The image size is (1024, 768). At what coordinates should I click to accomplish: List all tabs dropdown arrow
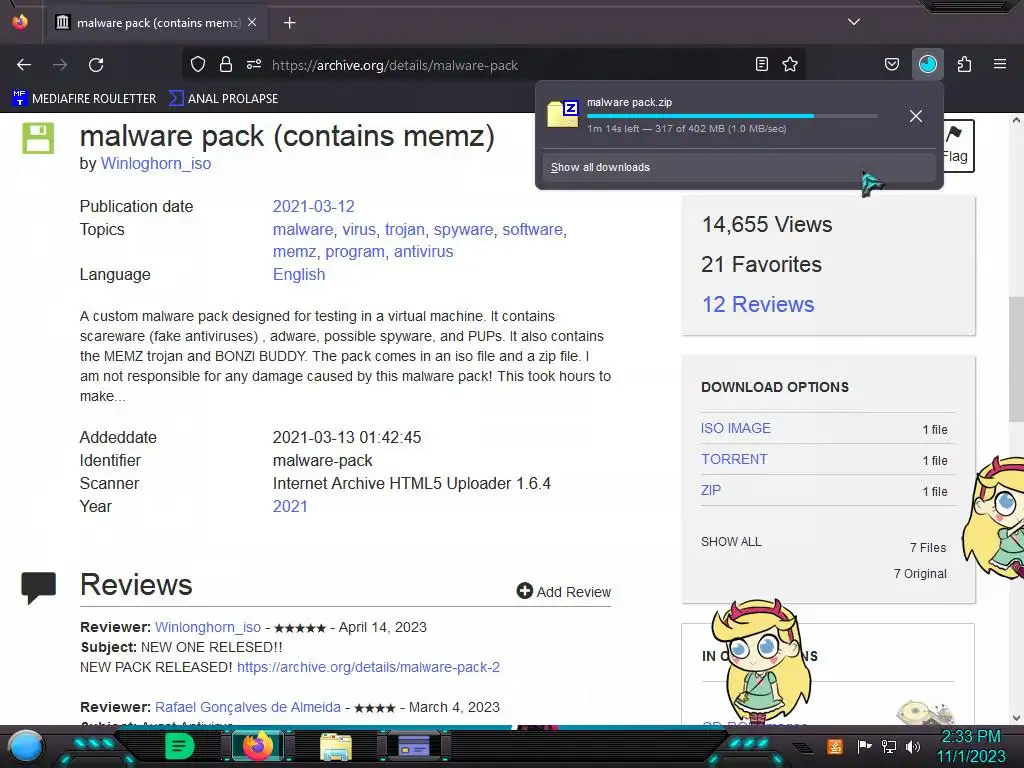854,22
